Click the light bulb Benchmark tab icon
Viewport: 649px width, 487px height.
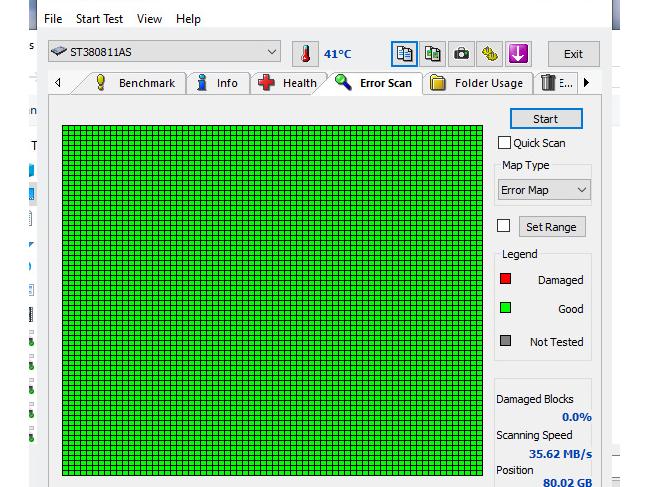(101, 83)
